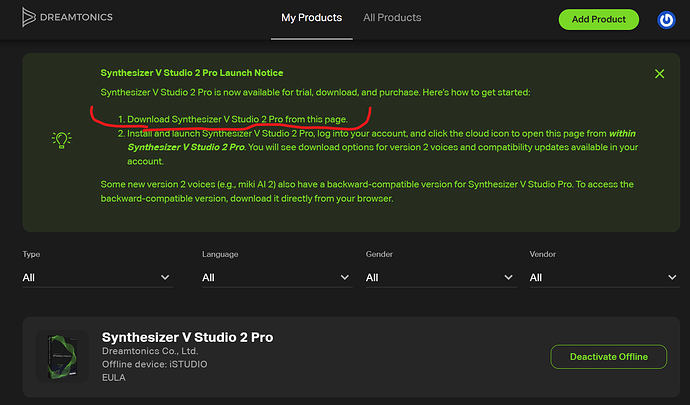Expand the Type filter chevron
The image size is (690, 405).
(165, 277)
